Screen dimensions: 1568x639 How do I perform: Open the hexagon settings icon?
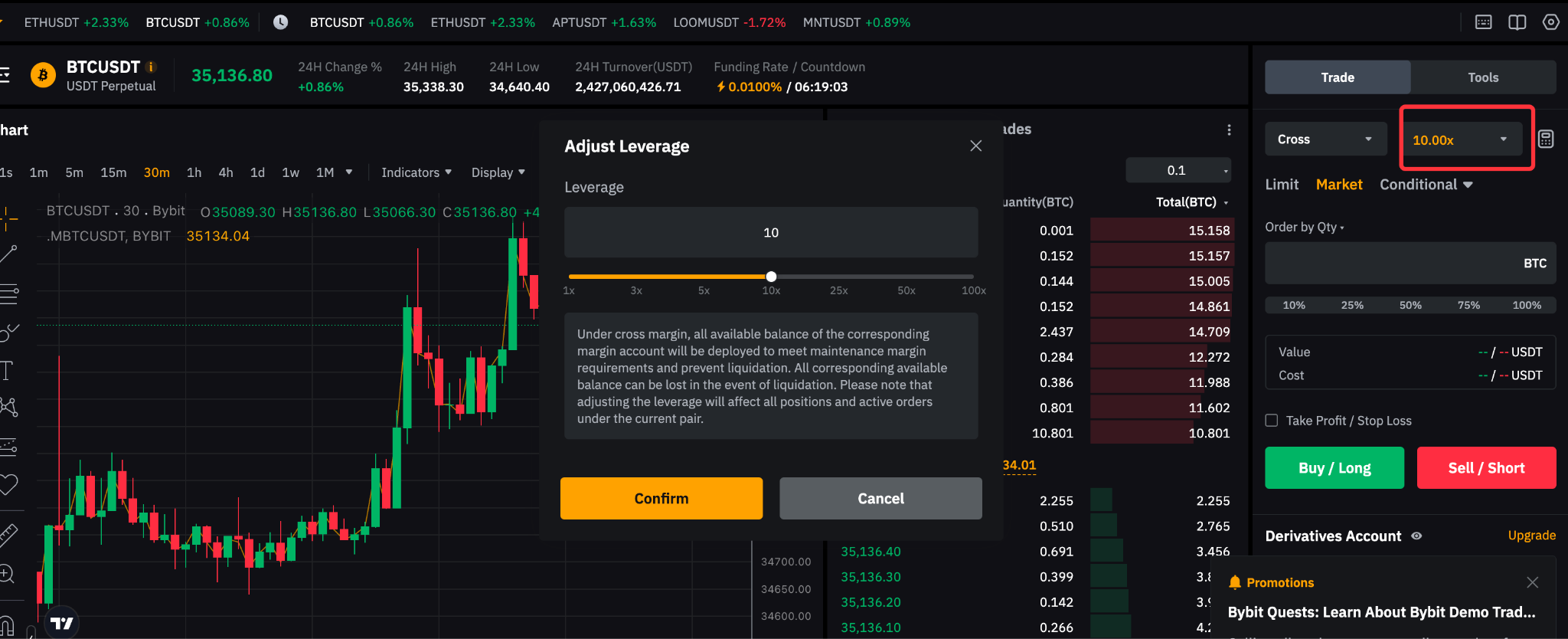point(1551,22)
